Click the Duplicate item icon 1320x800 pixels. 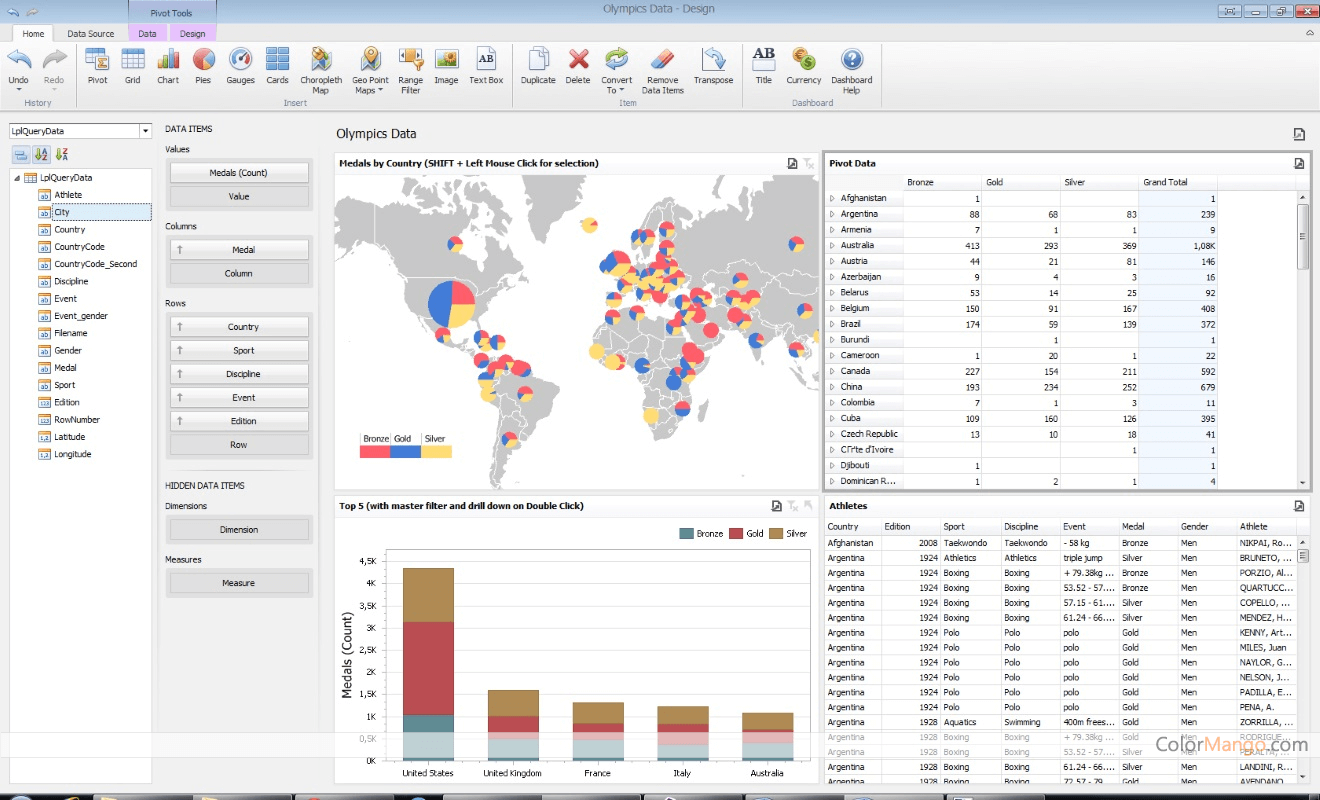tap(538, 65)
